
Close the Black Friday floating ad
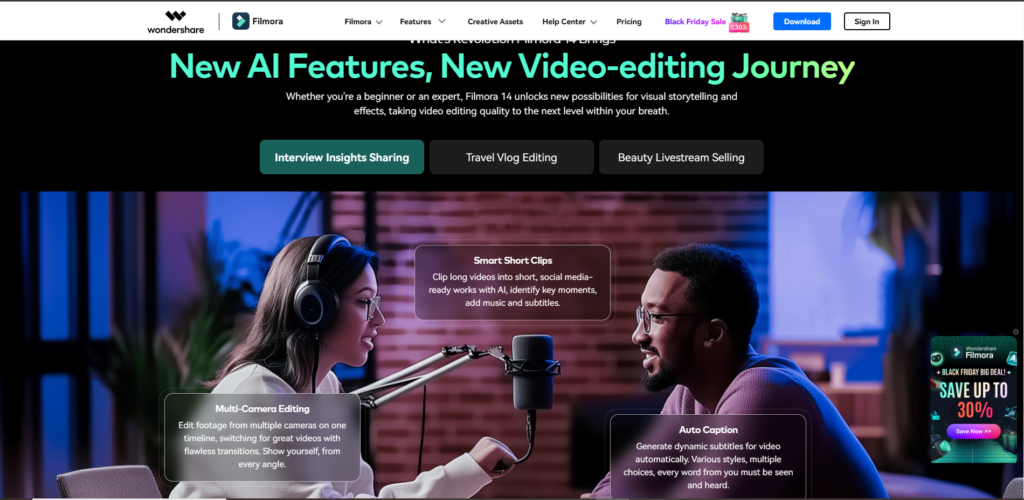[x=1016, y=332]
